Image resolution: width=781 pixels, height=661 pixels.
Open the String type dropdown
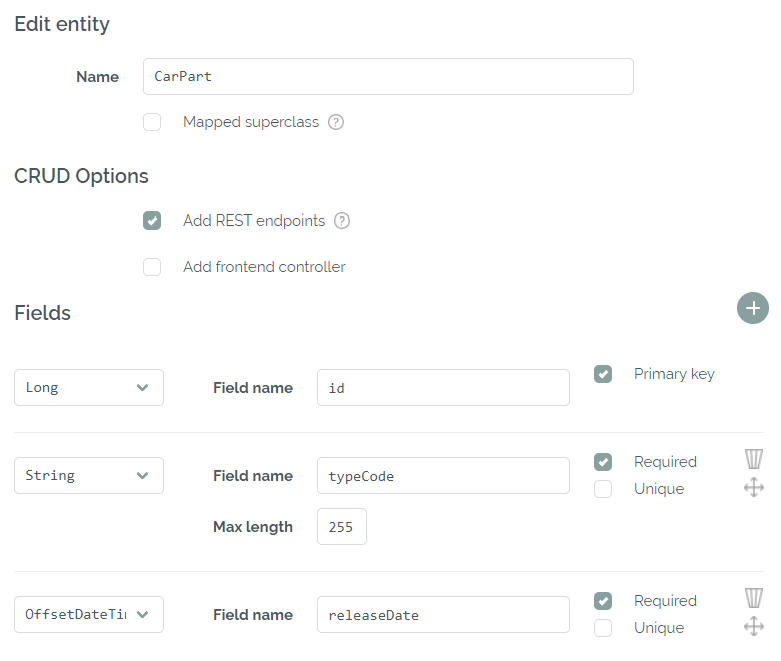point(89,476)
